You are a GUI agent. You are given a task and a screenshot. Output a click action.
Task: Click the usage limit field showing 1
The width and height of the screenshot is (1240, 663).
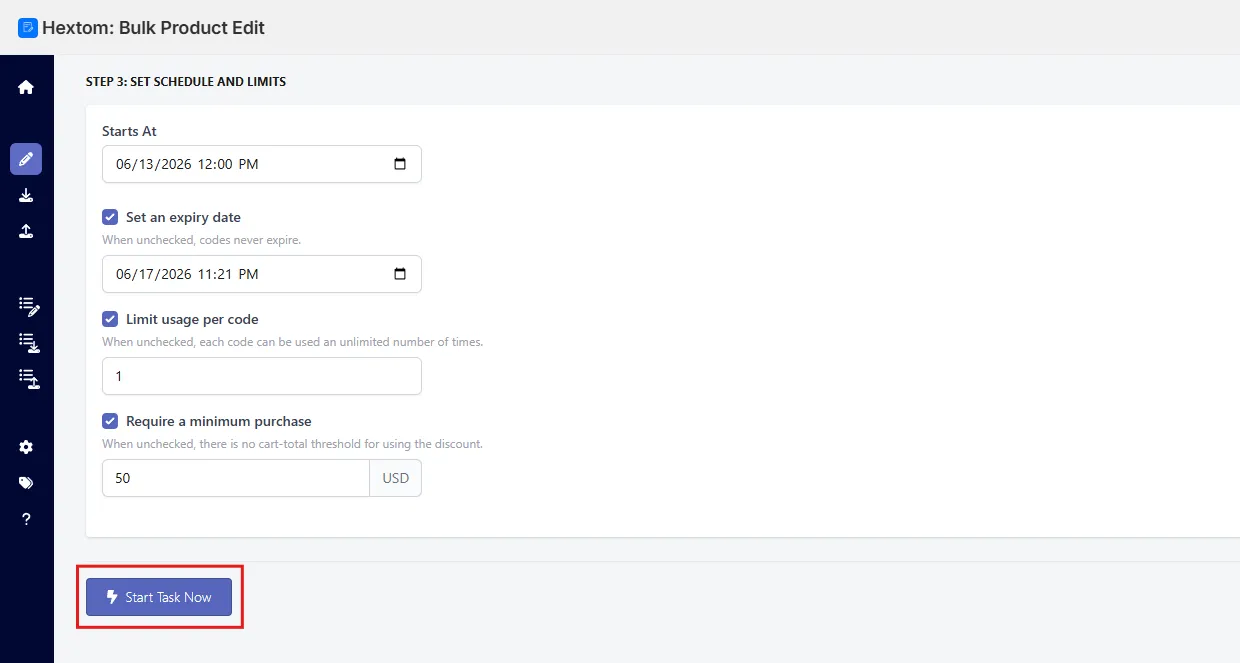tap(262, 376)
